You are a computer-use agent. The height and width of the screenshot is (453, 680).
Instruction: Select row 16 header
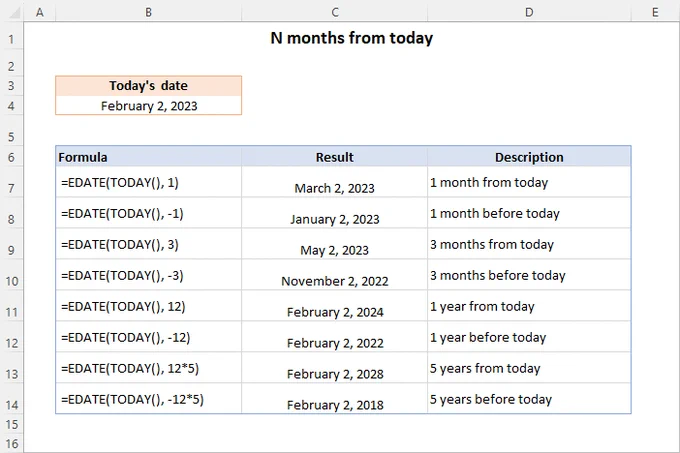12,443
